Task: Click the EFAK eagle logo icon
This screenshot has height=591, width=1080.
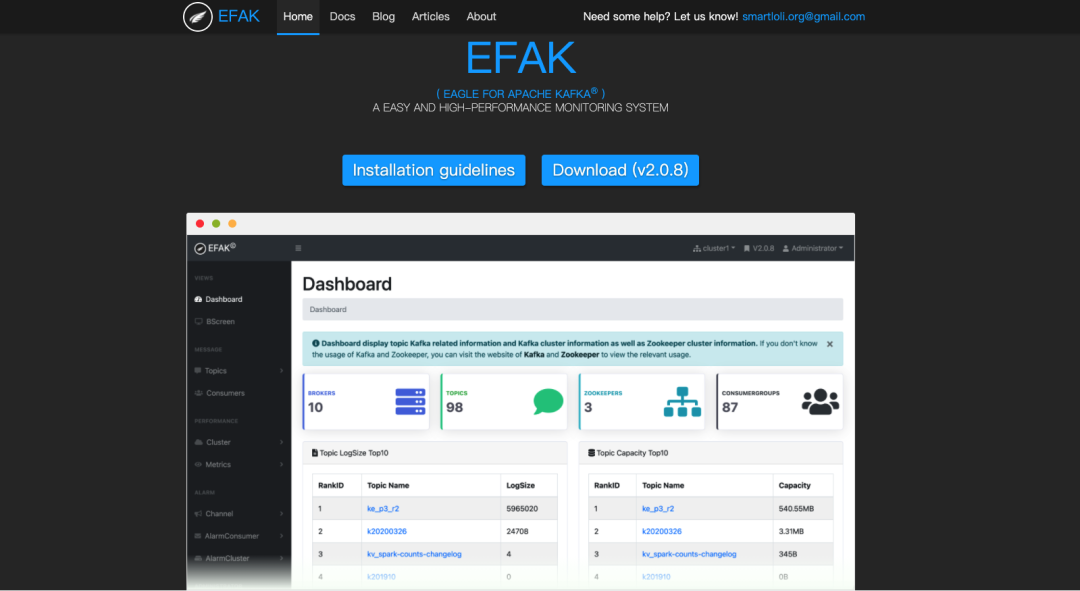Action: (x=198, y=17)
